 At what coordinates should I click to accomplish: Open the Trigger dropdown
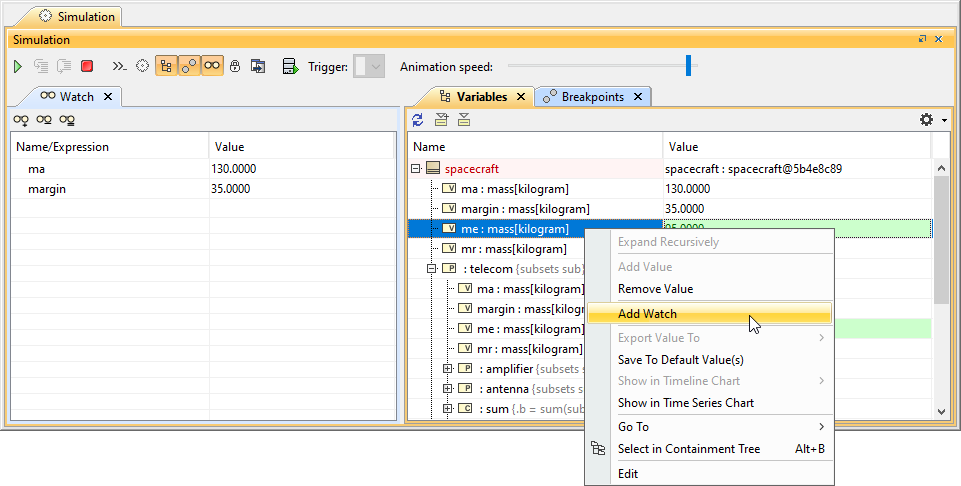[370, 67]
